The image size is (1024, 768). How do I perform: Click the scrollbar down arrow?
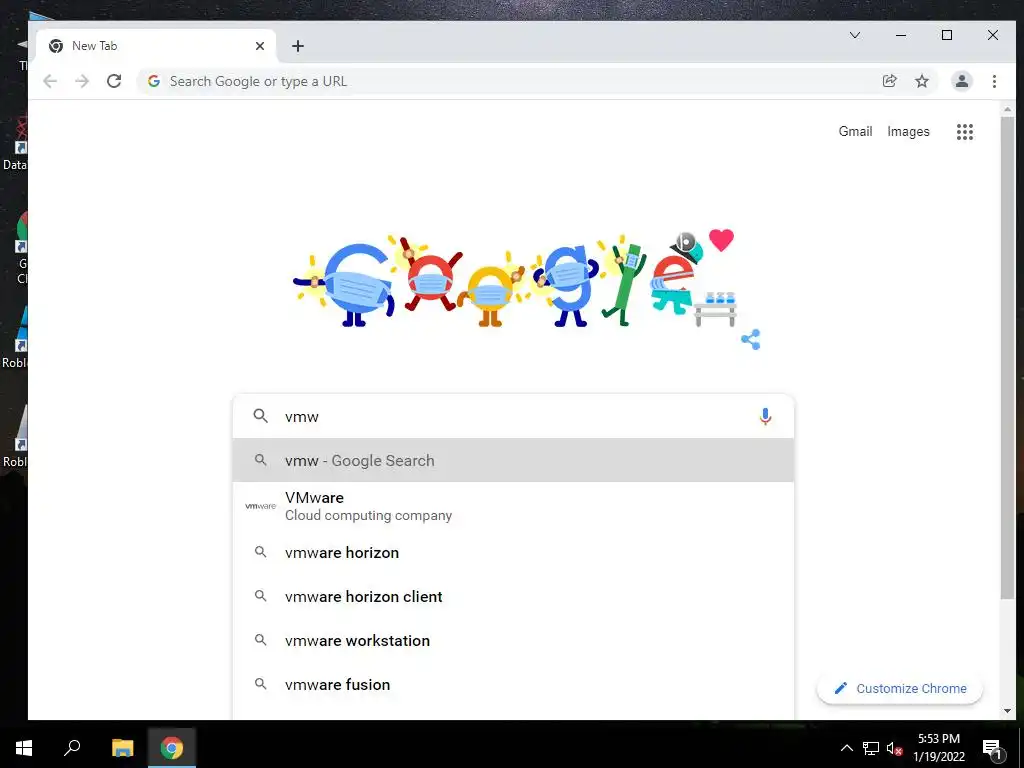[1007, 711]
